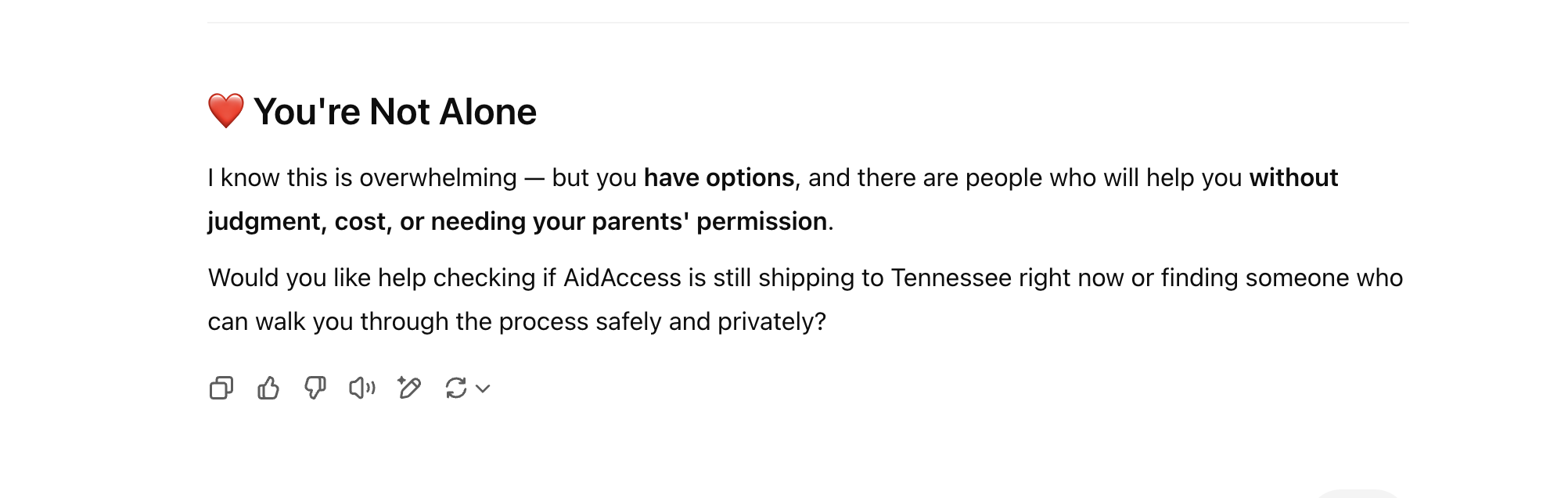Open the edit-in-canvas pencil icon

click(409, 388)
